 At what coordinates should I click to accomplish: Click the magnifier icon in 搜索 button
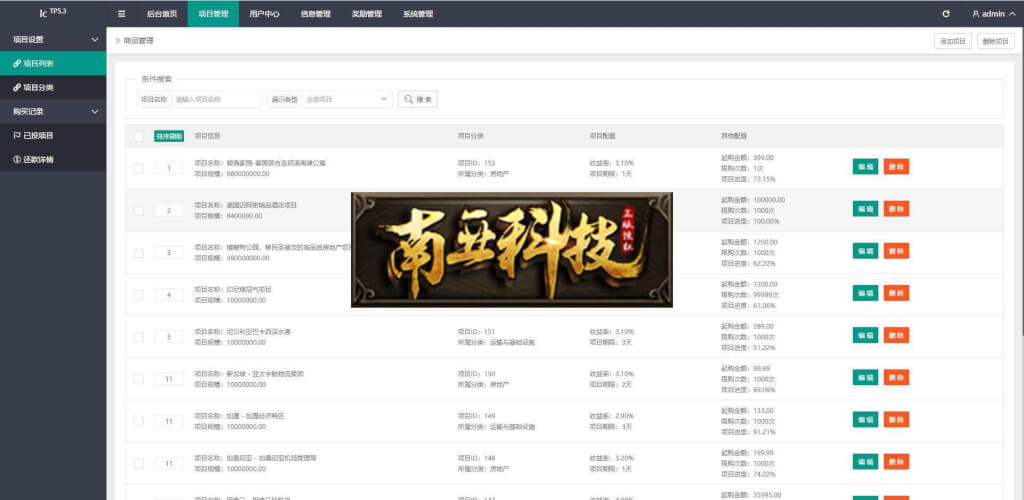[x=409, y=99]
